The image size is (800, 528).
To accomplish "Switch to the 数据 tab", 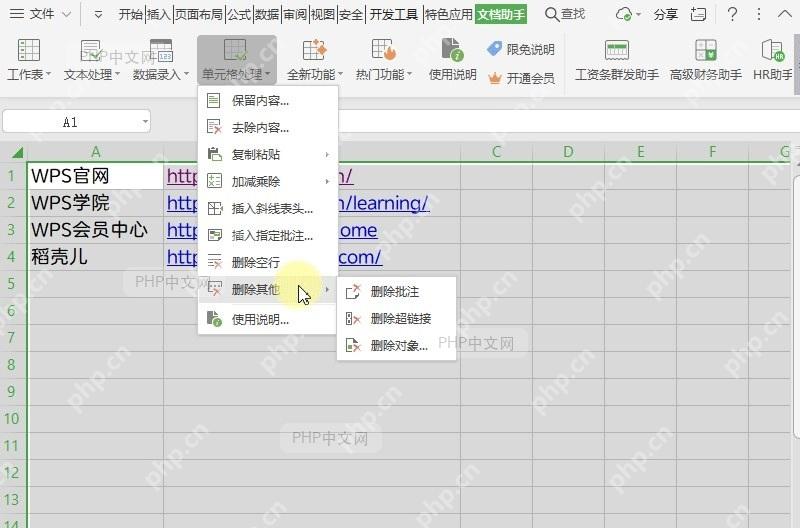I will (x=267, y=14).
